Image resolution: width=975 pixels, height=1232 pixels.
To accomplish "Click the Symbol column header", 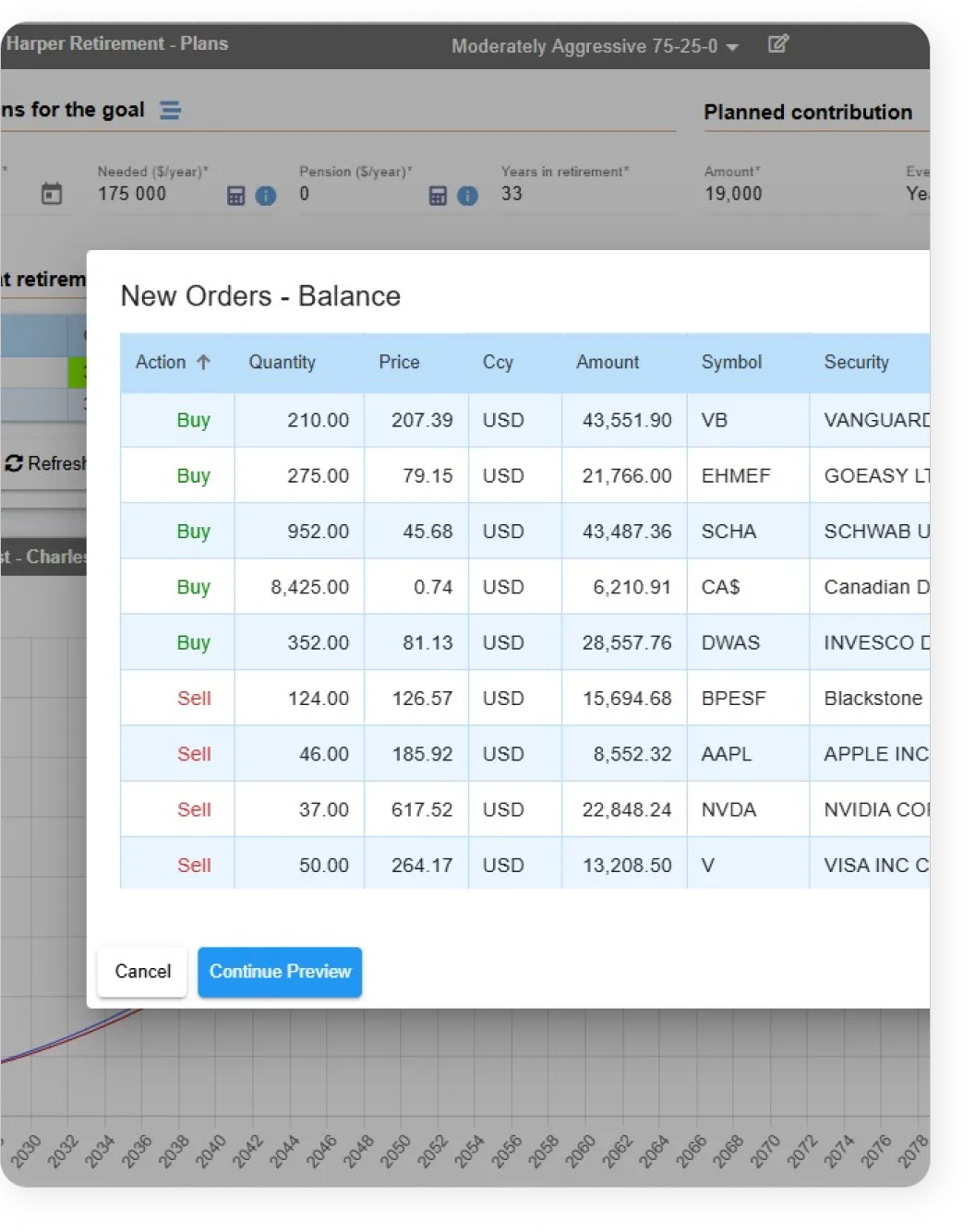I will pyautogui.click(x=731, y=362).
